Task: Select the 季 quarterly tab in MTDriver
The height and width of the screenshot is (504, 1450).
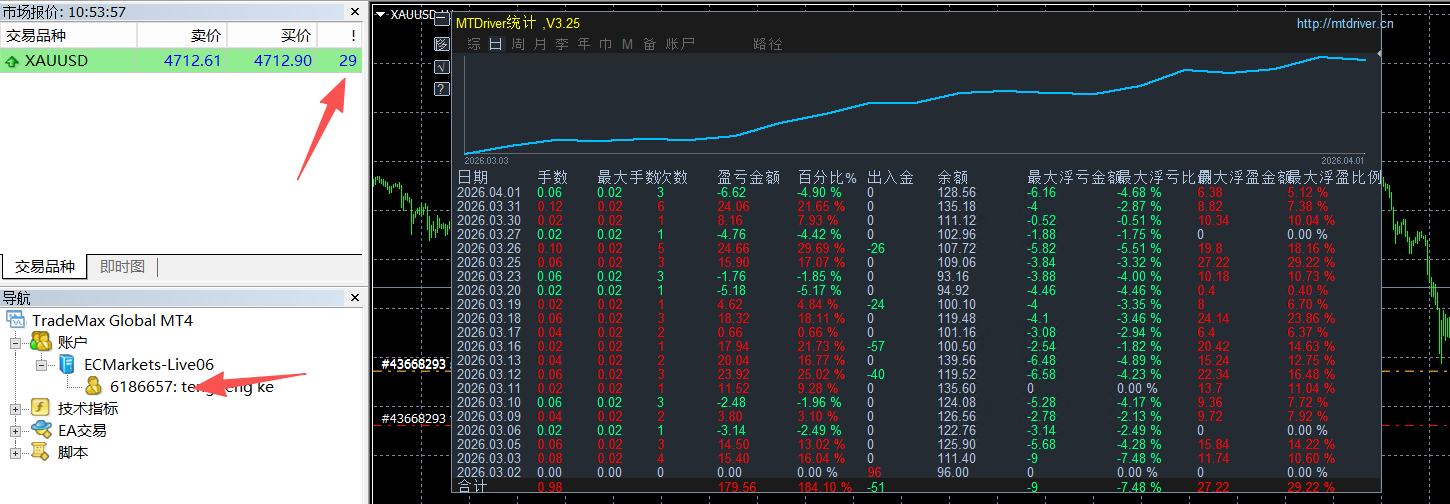Action: [x=562, y=44]
